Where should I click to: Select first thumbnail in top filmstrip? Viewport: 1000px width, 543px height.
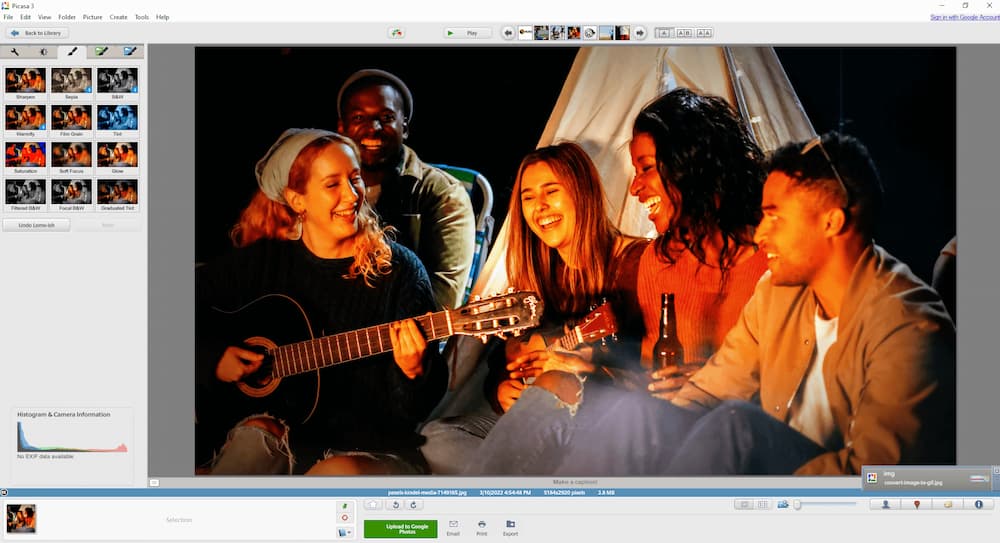526,33
